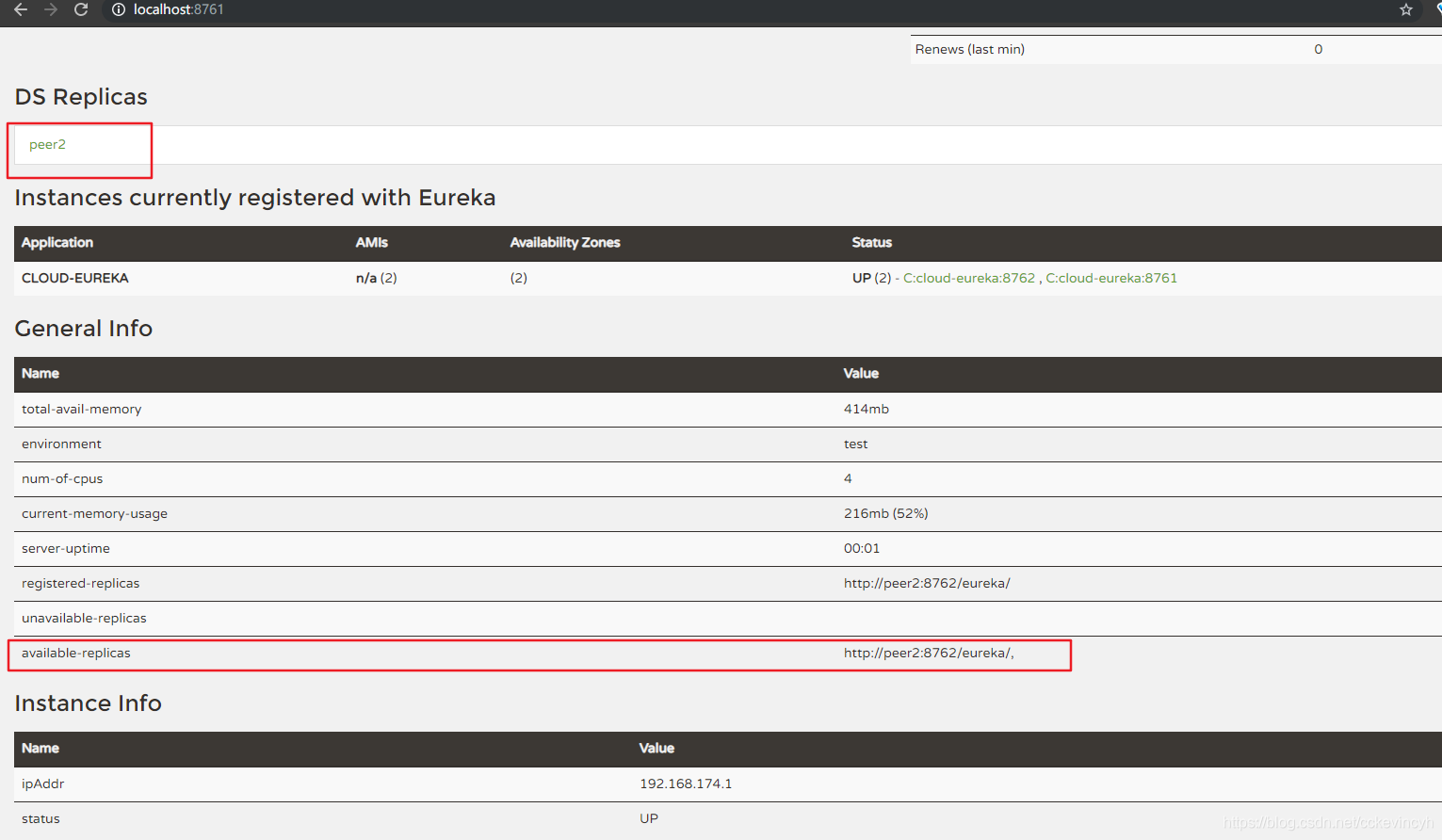The image size is (1442, 840).
Task: Select available-replicas URL value
Action: (929, 653)
